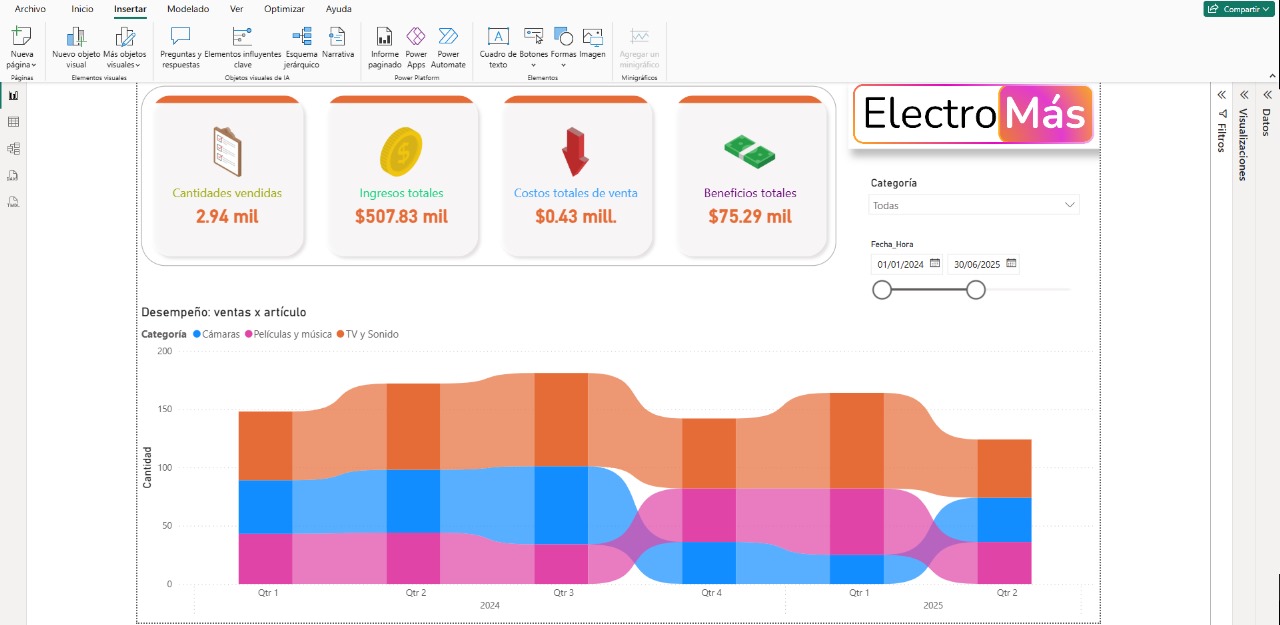This screenshot has width=1280, height=625.
Task: Toggle TV y Sonido legend item
Action: point(371,334)
